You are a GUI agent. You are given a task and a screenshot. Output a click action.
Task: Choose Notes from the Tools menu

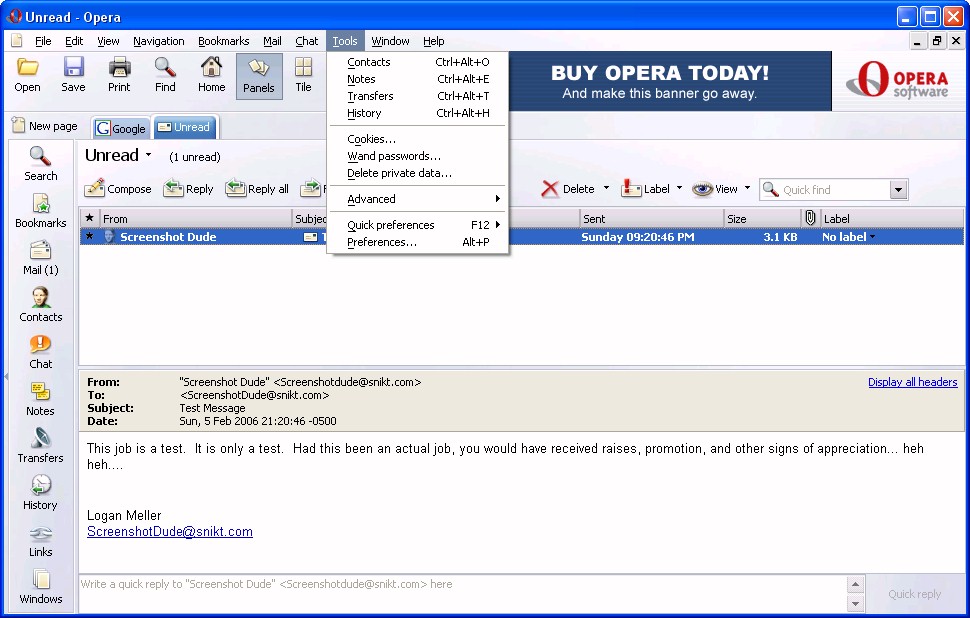coord(418,79)
